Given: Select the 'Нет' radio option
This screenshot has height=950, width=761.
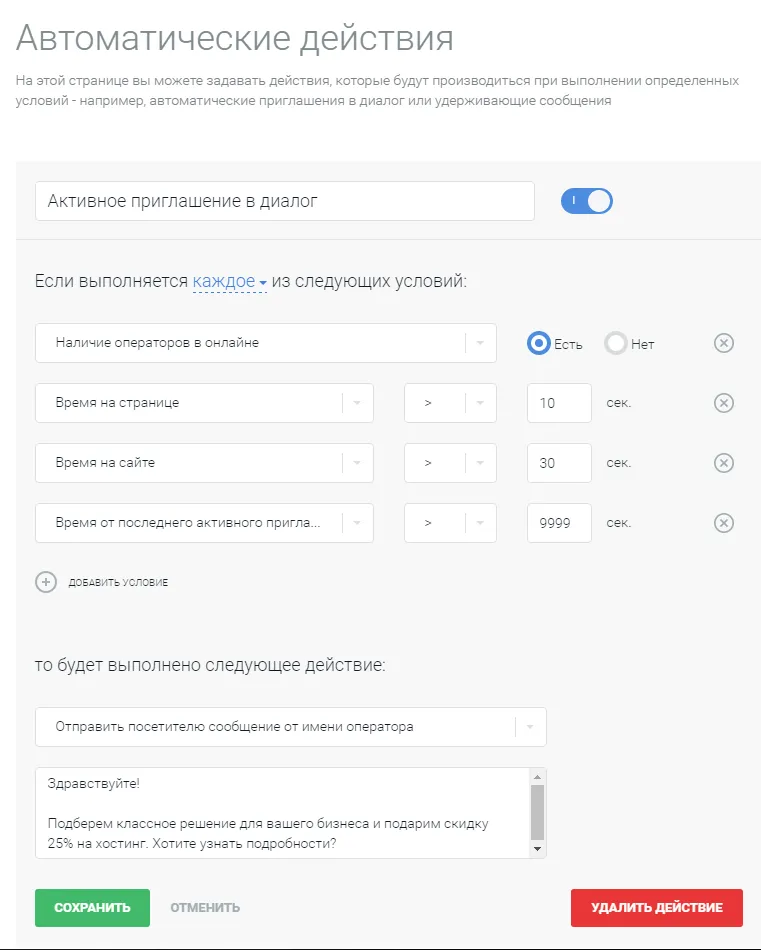Looking at the screenshot, I should (x=616, y=343).
